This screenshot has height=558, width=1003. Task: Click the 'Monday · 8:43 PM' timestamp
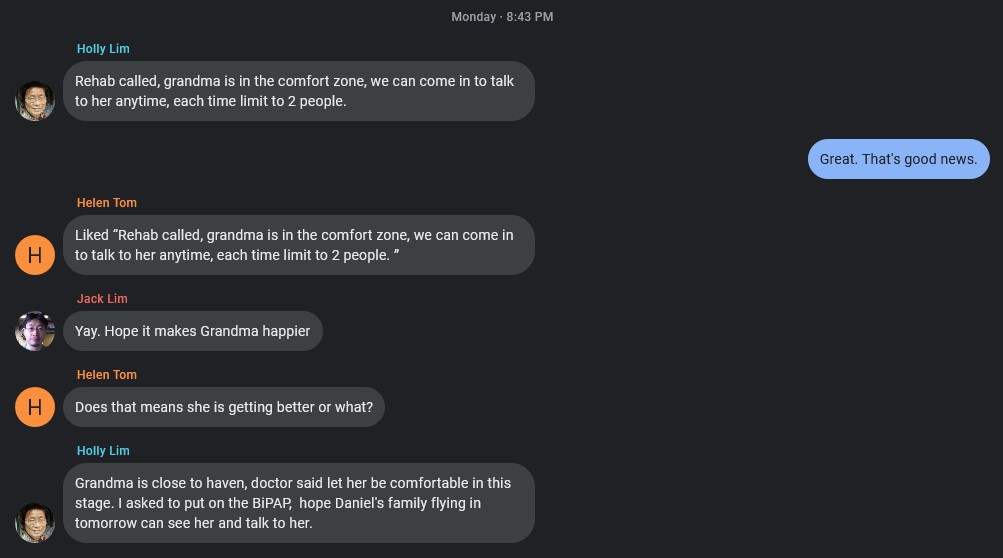[502, 17]
